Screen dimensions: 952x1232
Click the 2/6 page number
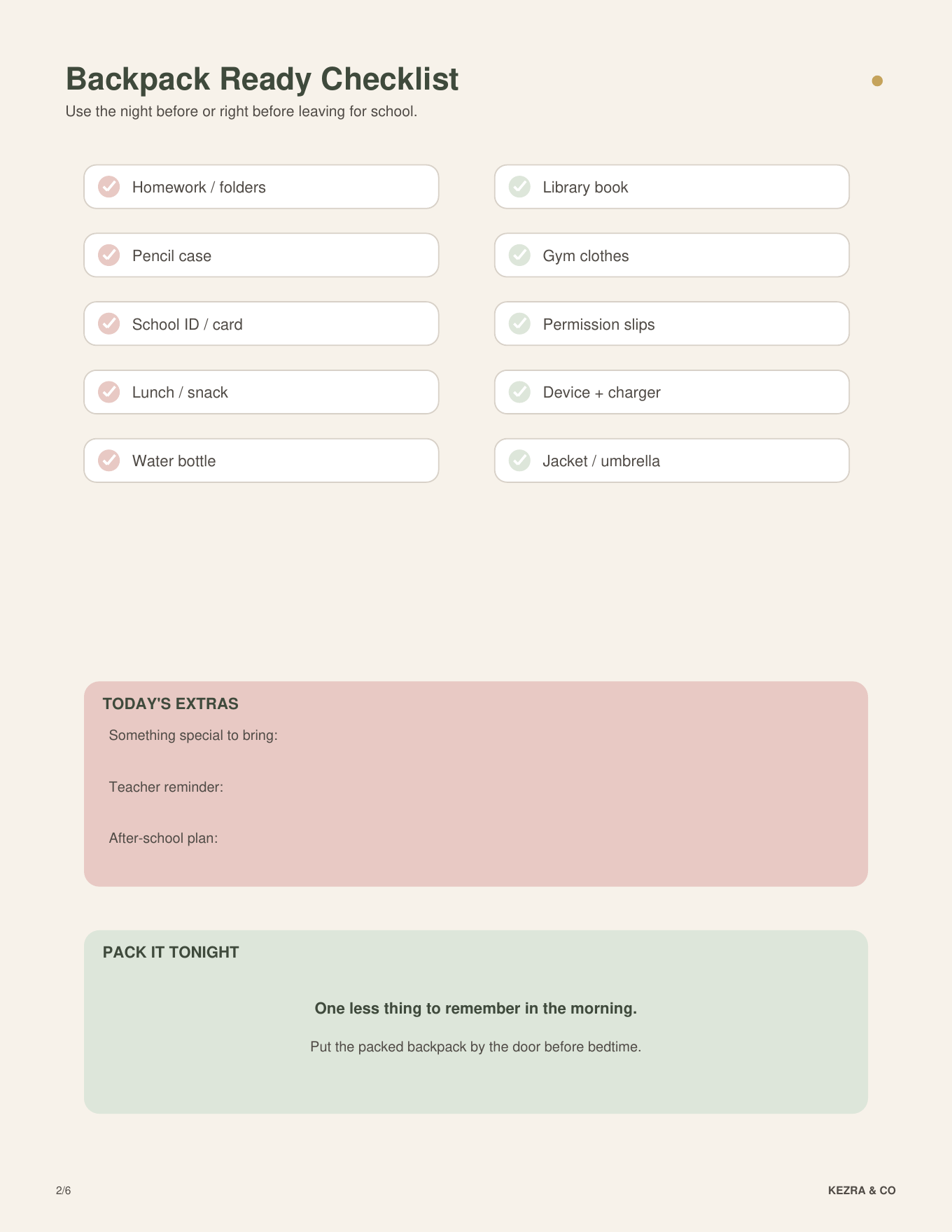(64, 1191)
